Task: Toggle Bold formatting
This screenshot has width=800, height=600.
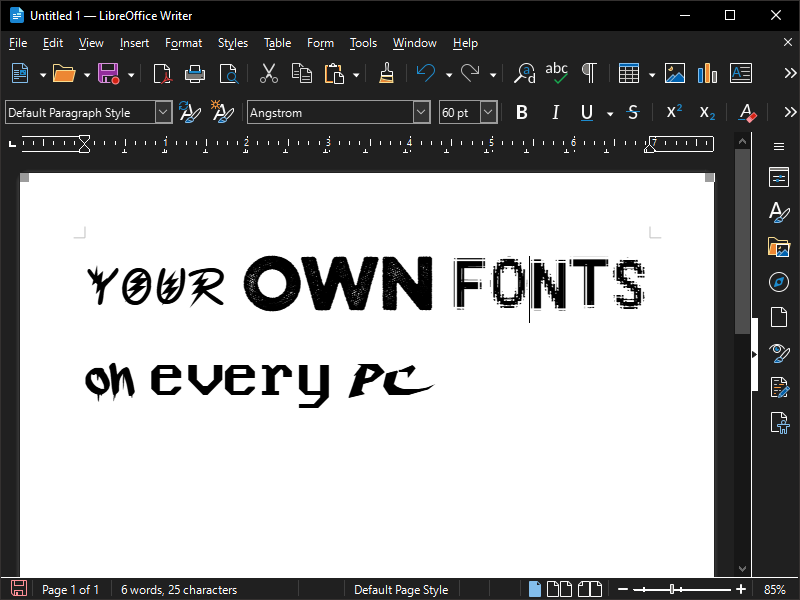Action: point(521,113)
